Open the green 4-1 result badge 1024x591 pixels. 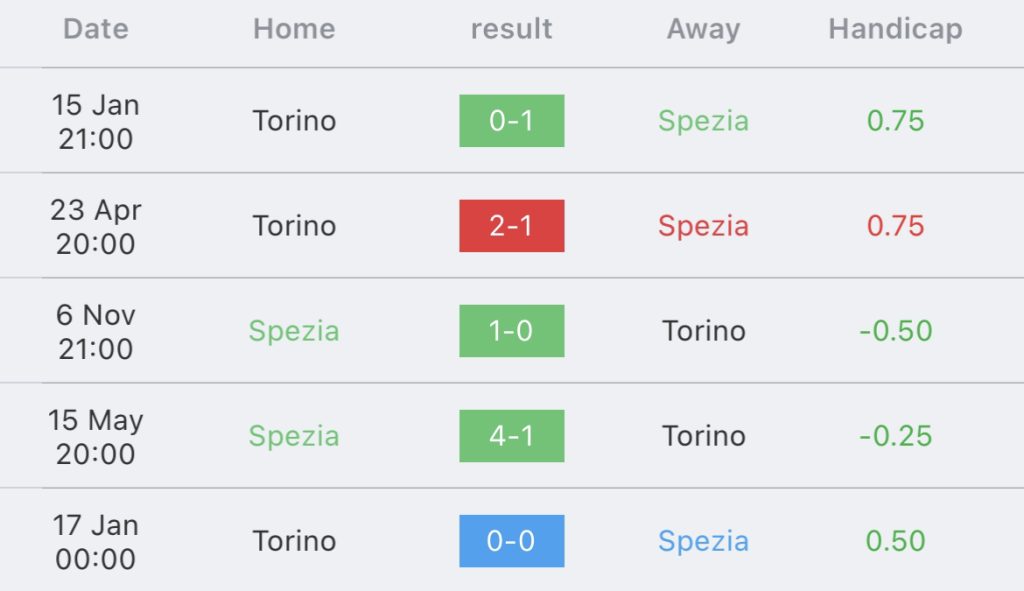tap(511, 436)
